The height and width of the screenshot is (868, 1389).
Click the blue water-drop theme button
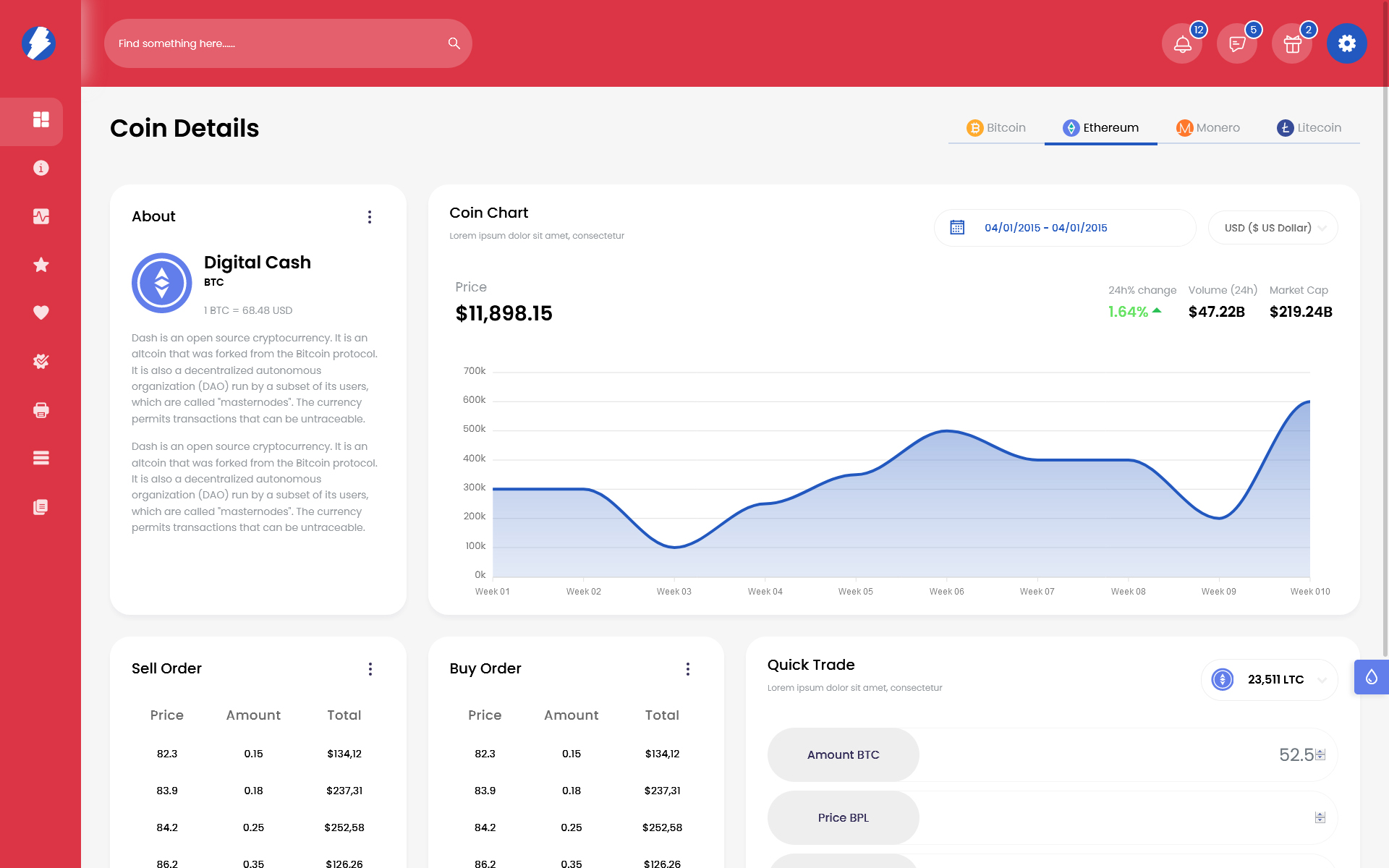[x=1371, y=677]
